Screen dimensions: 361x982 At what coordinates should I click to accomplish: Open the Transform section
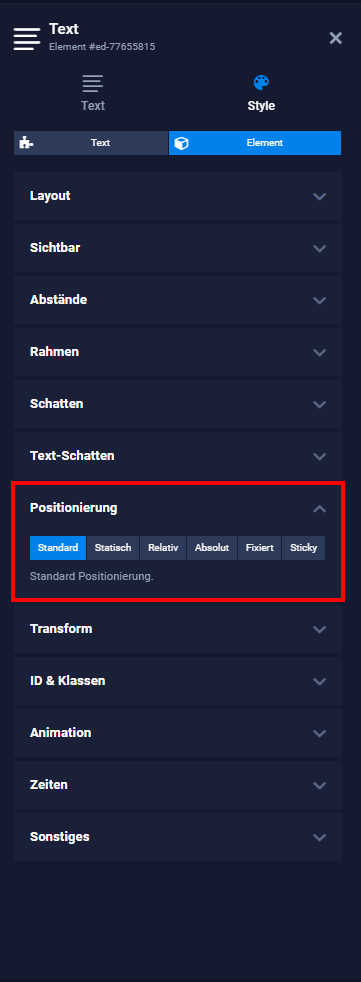pyautogui.click(x=178, y=629)
